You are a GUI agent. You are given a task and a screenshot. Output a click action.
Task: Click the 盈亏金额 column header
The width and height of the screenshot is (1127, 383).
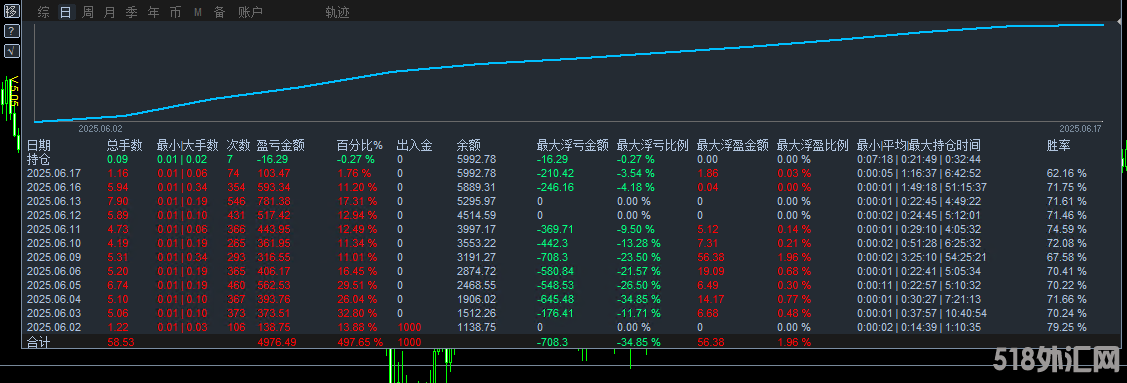tap(281, 145)
